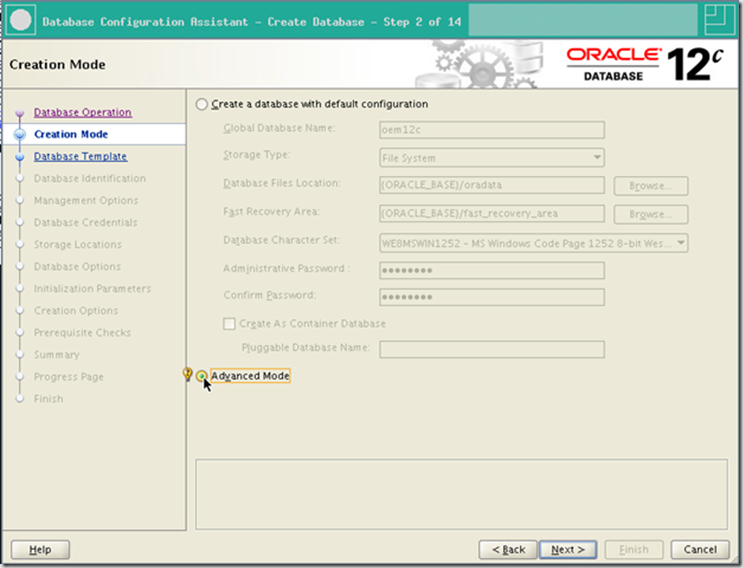Click the Database Options step
This screenshot has width=743, height=568.
[77, 267]
